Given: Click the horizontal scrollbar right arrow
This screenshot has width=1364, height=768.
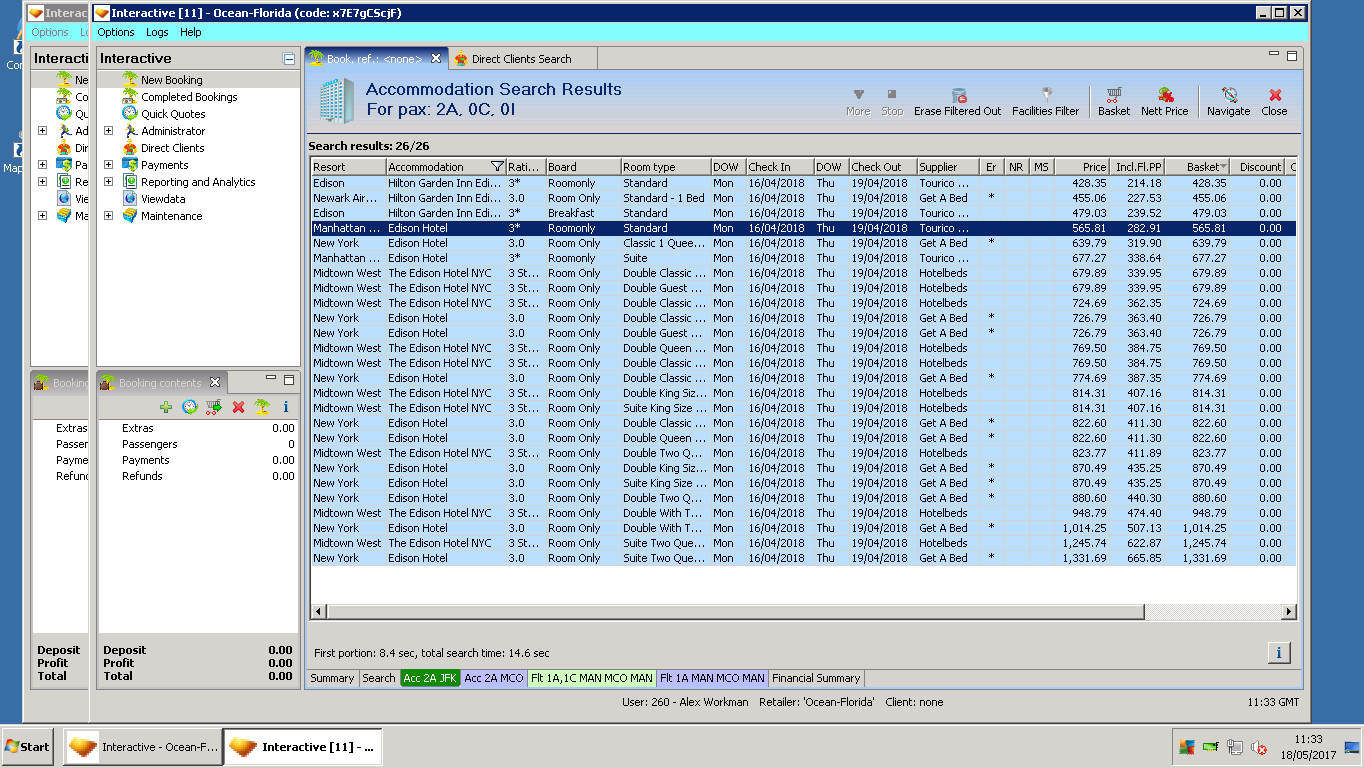Looking at the screenshot, I should click(1289, 611).
